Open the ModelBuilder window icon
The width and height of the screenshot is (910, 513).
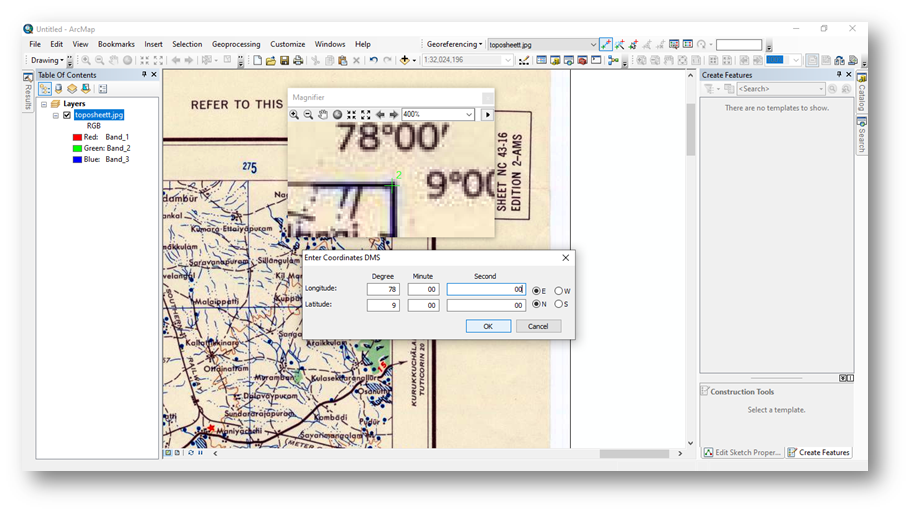click(x=613, y=60)
